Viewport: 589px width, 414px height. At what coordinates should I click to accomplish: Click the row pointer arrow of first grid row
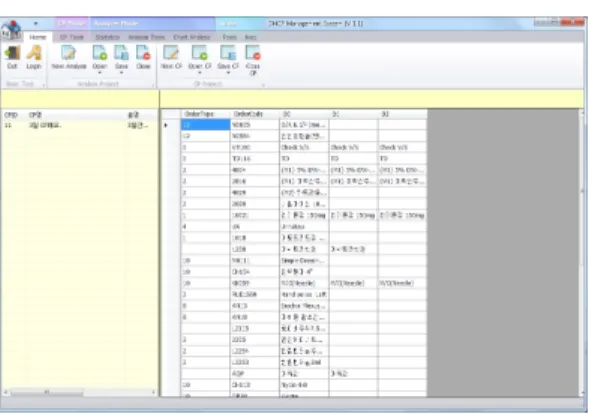pyautogui.click(x=166, y=125)
